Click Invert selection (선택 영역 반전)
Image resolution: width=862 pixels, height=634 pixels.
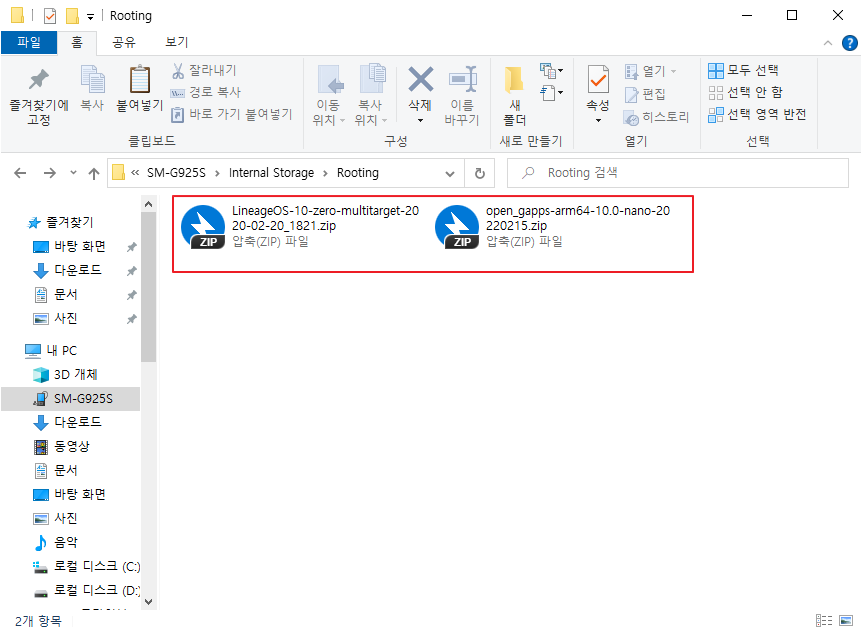pyautogui.click(x=757, y=114)
